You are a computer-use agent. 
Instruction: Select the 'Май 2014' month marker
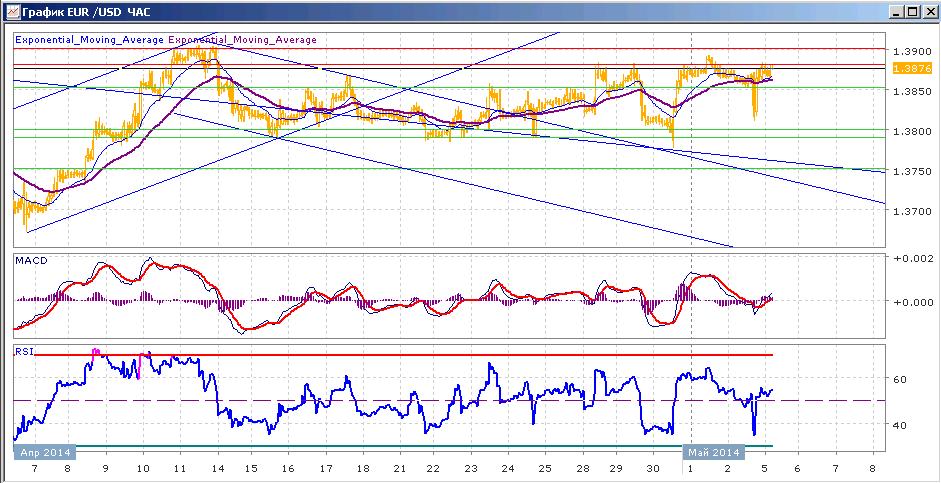click(715, 452)
